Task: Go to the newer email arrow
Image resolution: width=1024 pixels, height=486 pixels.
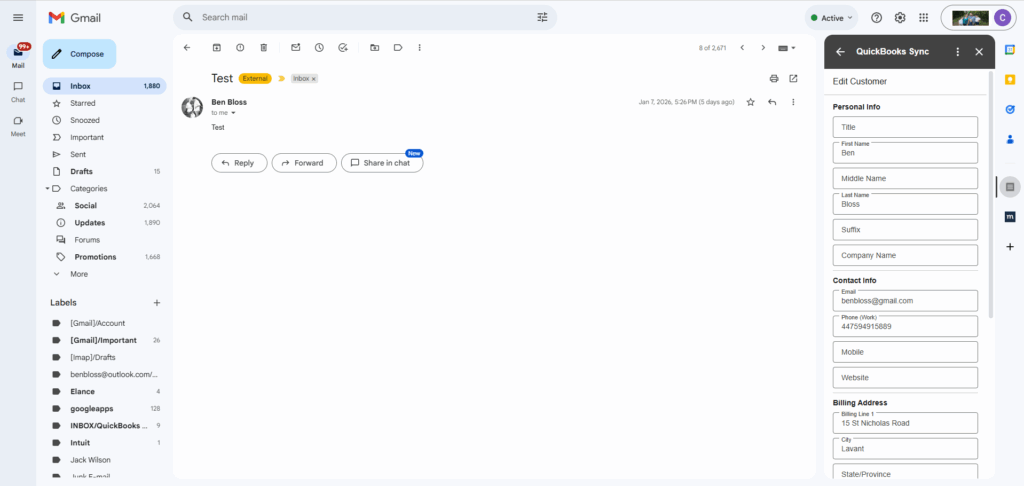Action: [742, 48]
